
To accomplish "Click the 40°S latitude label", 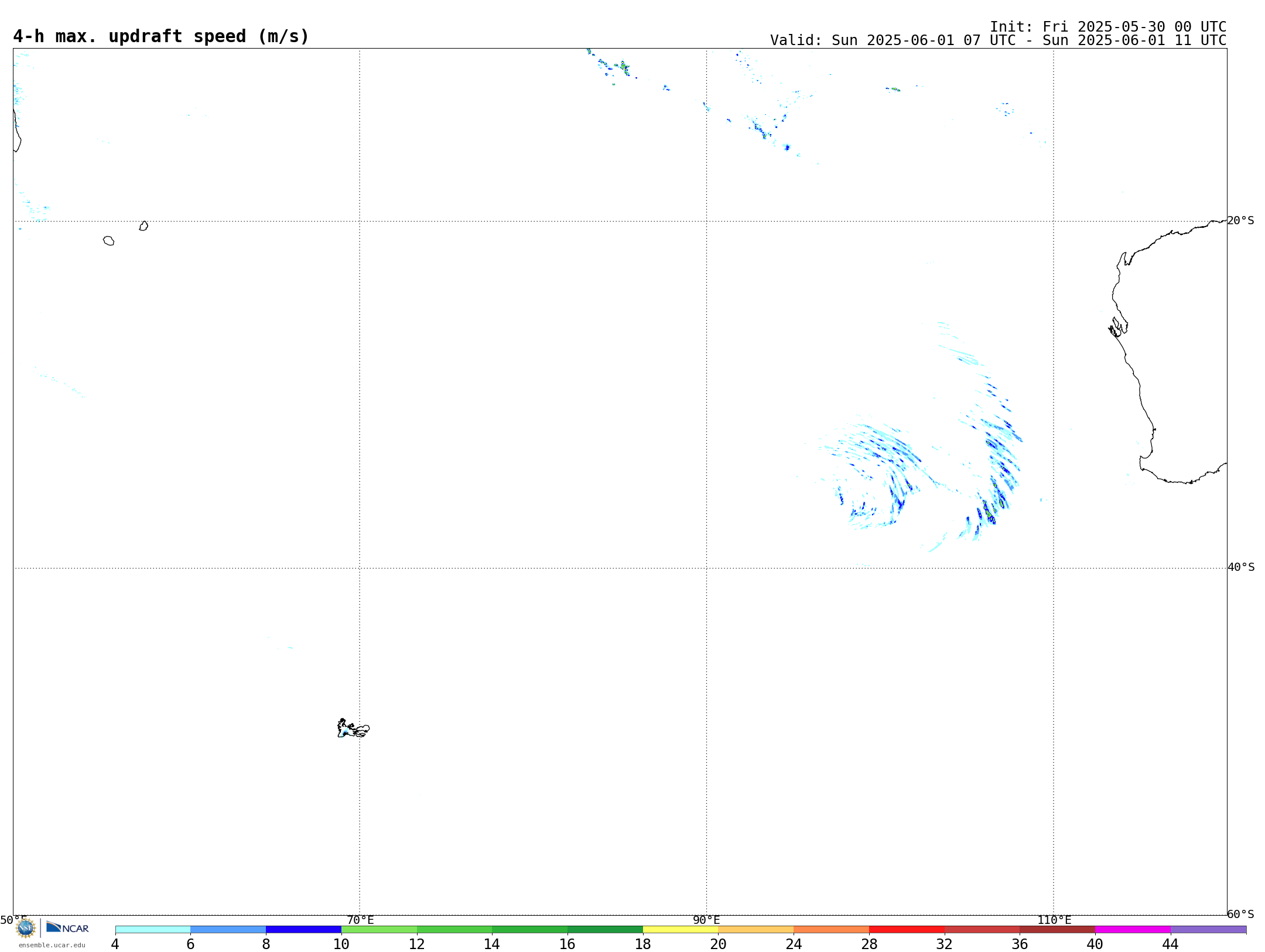I will point(1241,567).
